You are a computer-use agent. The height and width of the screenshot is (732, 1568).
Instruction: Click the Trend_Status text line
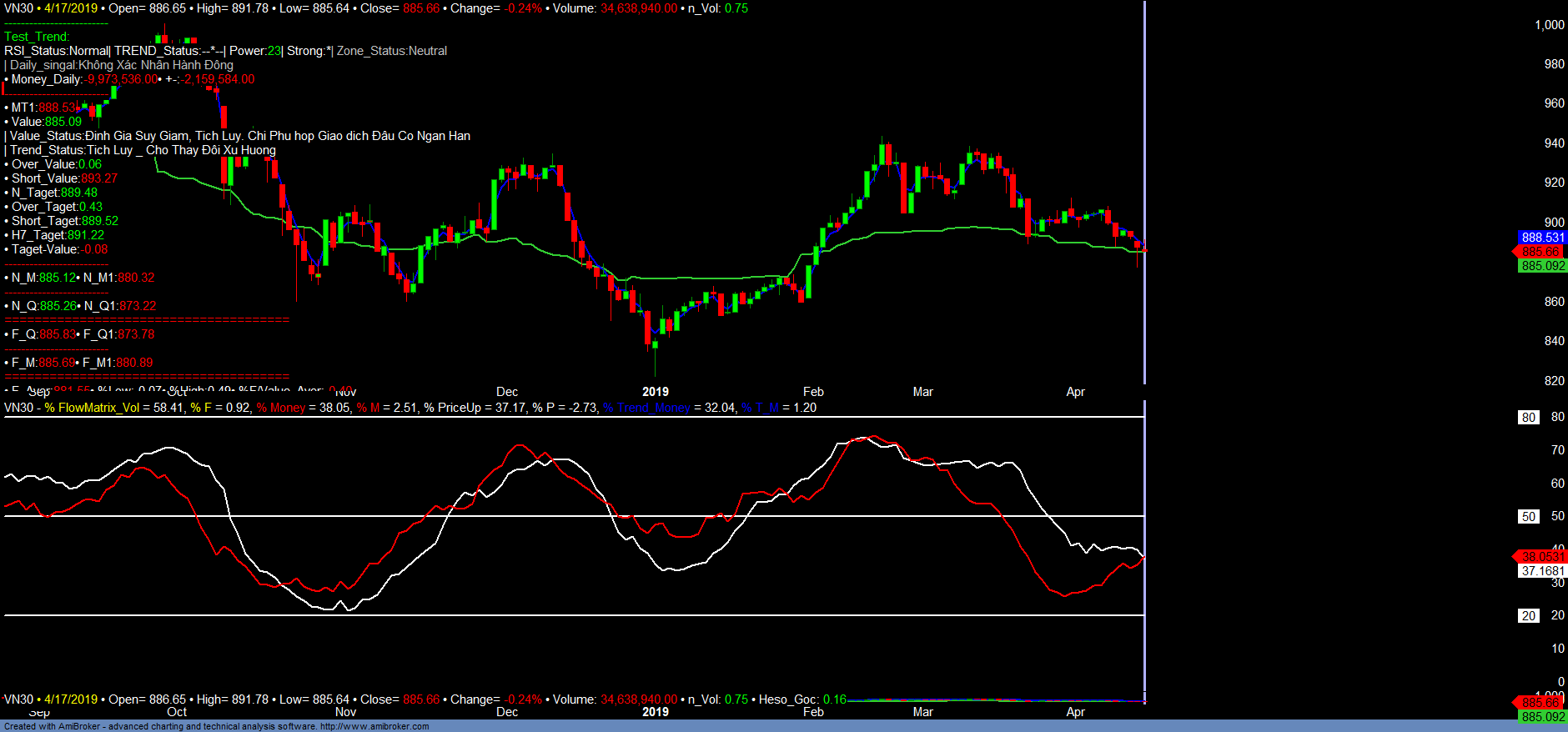[142, 150]
